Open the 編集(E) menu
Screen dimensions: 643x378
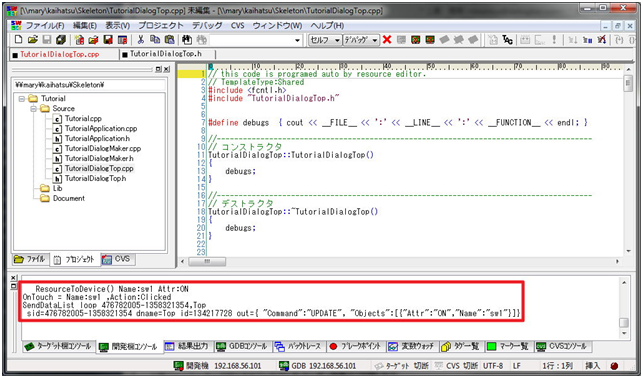click(85, 25)
